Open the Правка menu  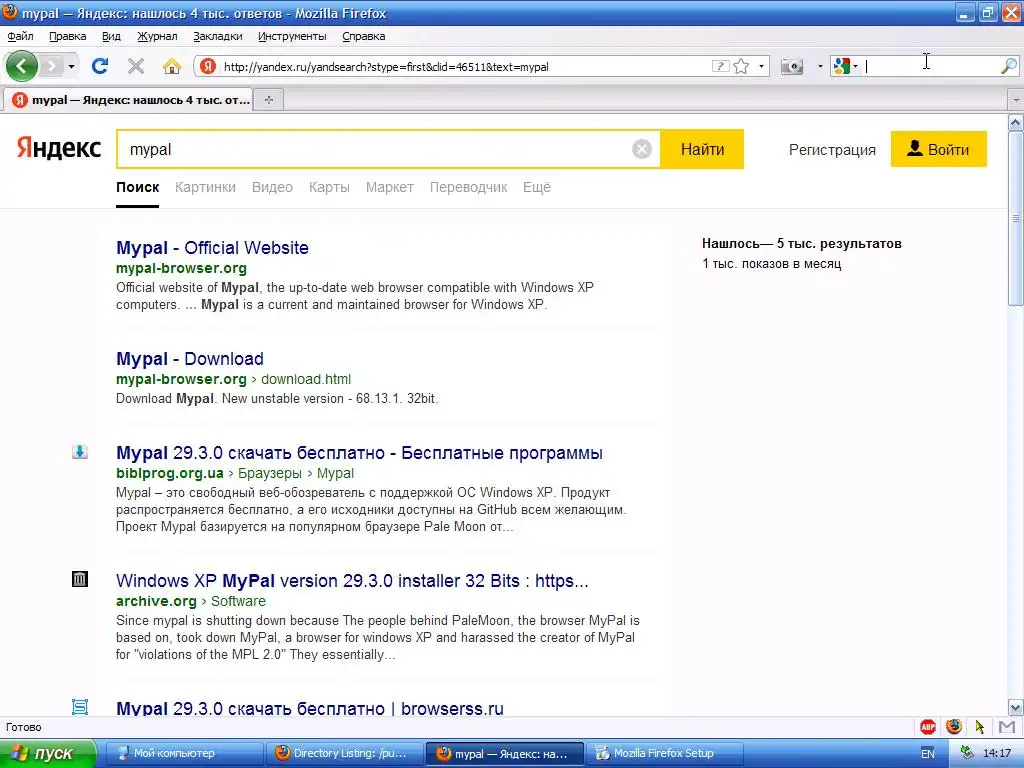click(68, 37)
